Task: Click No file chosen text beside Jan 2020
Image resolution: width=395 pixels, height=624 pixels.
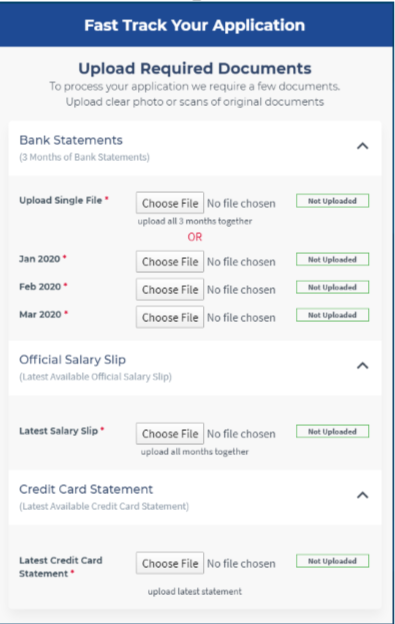Action: [241, 262]
